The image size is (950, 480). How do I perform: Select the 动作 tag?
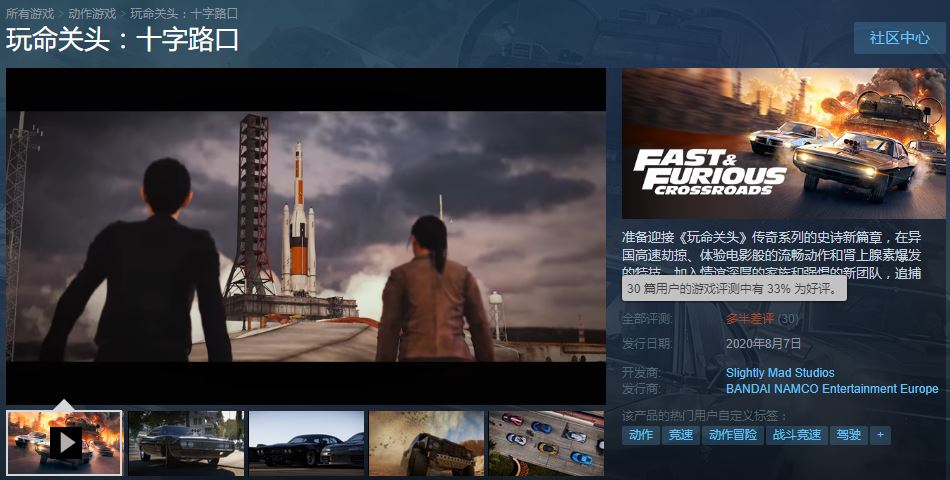coord(641,435)
